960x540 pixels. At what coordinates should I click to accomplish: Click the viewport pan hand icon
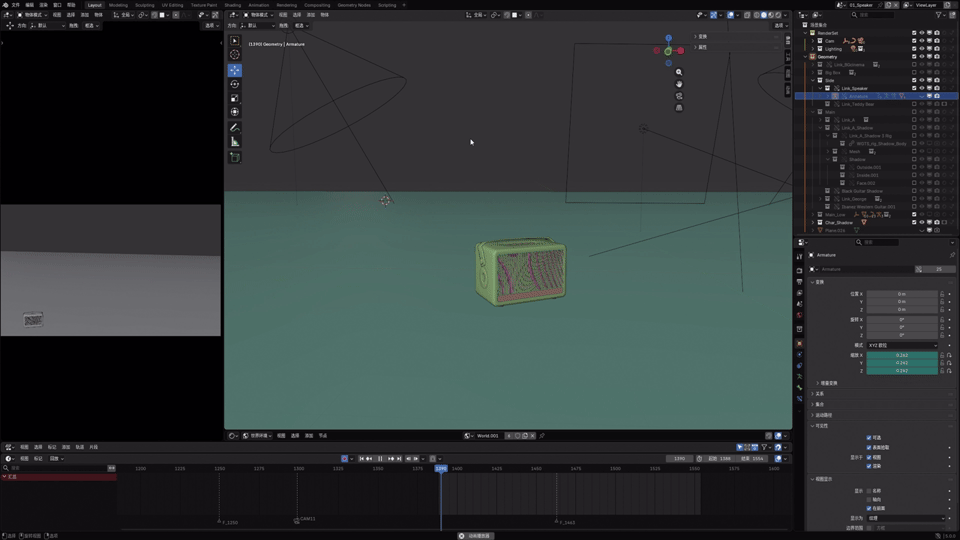[x=679, y=84]
